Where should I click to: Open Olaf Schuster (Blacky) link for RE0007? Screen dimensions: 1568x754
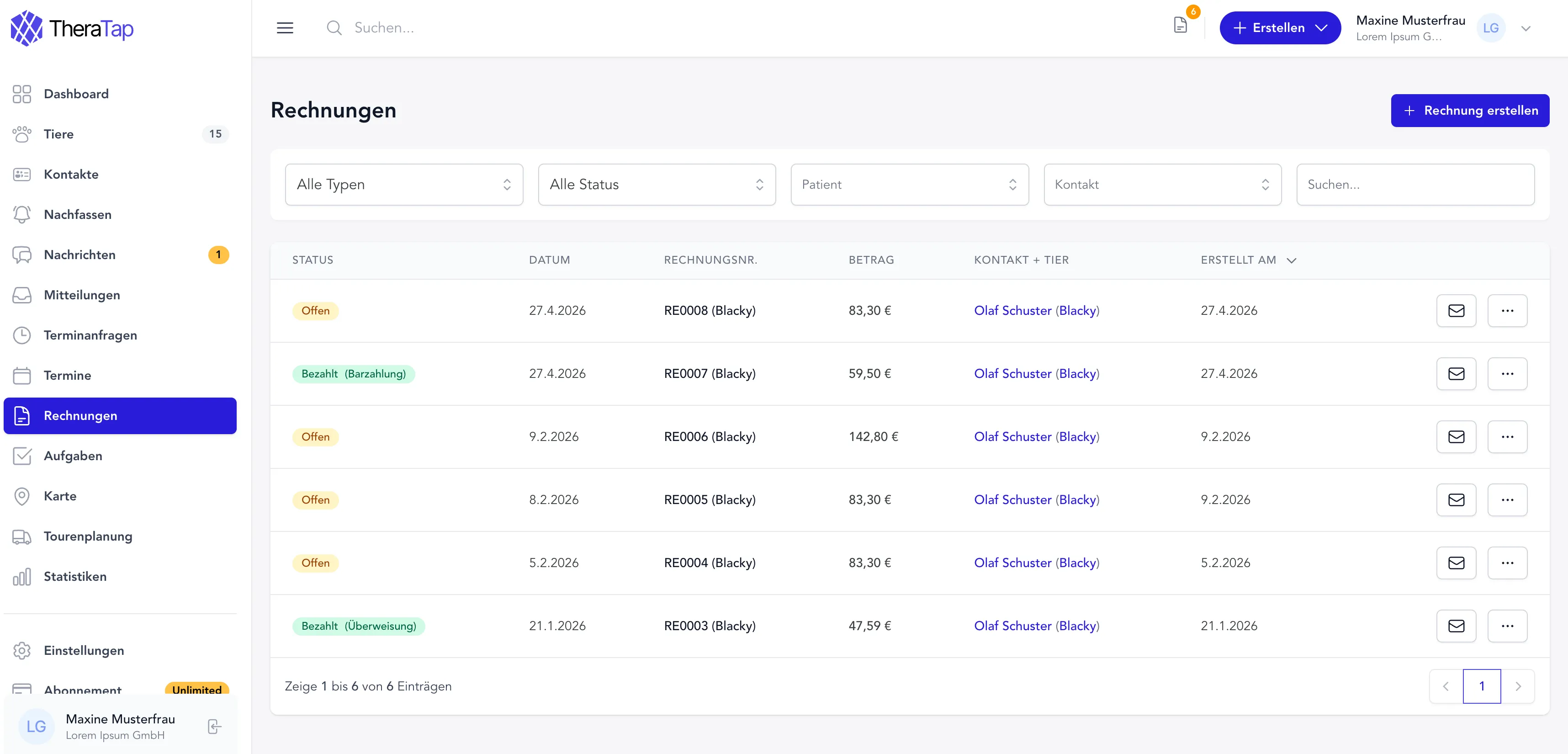(x=1036, y=373)
